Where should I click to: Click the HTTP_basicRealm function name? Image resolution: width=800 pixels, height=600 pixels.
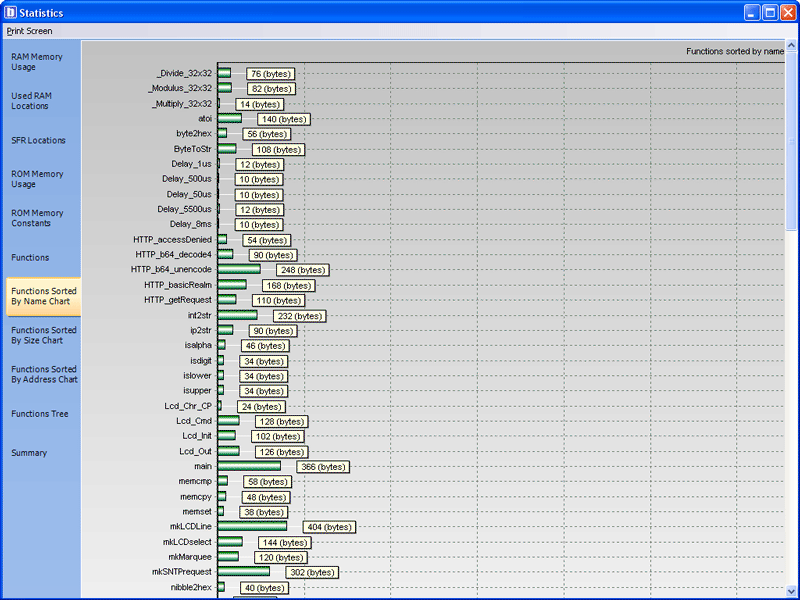point(178,285)
